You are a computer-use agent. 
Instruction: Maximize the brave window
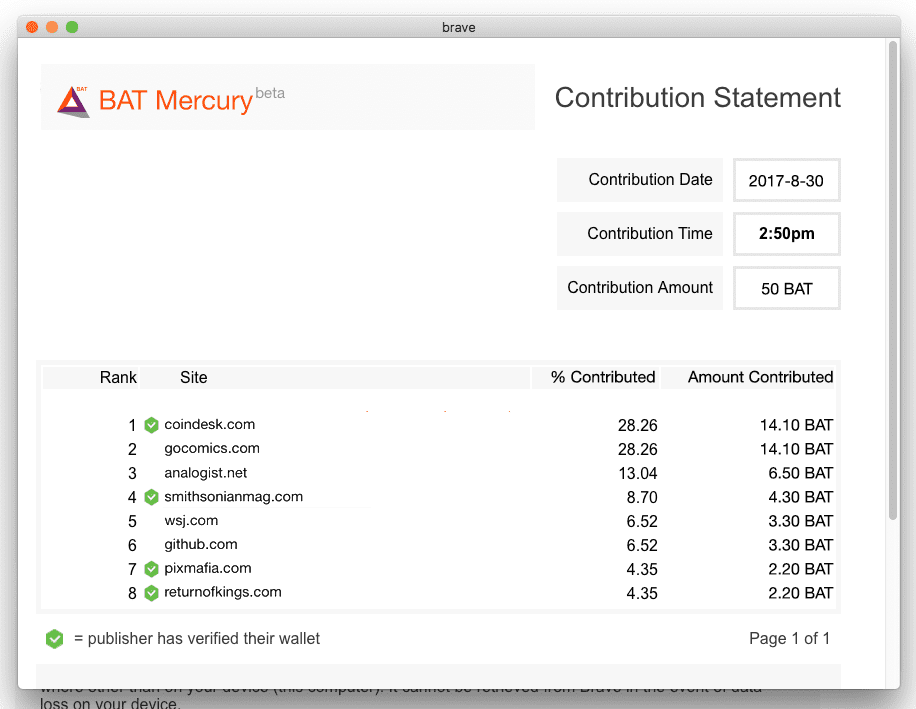72,27
